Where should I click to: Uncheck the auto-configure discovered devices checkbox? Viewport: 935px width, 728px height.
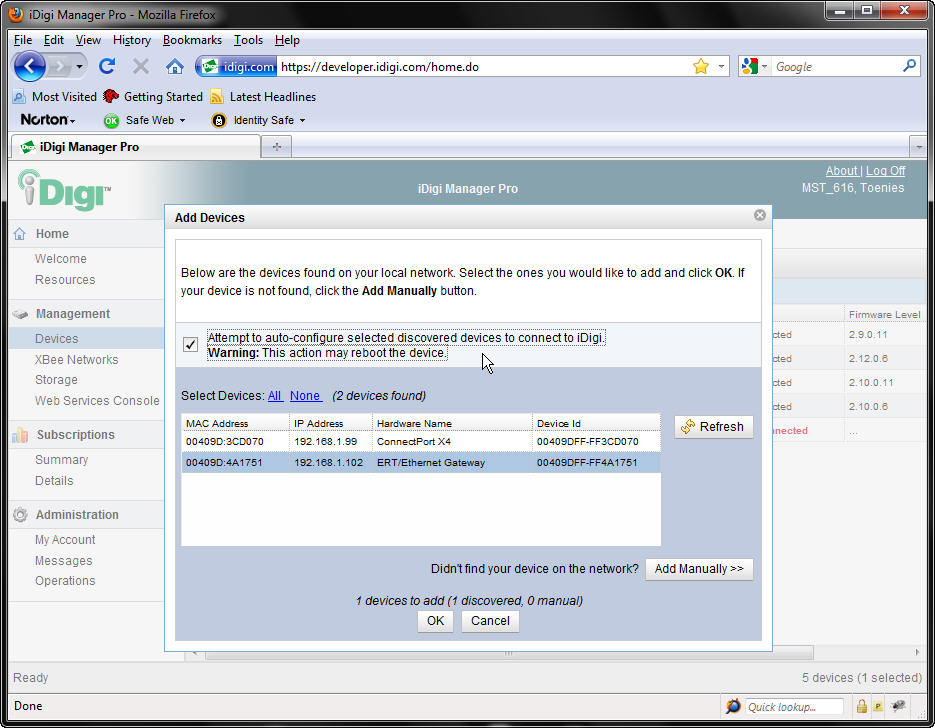(x=191, y=345)
